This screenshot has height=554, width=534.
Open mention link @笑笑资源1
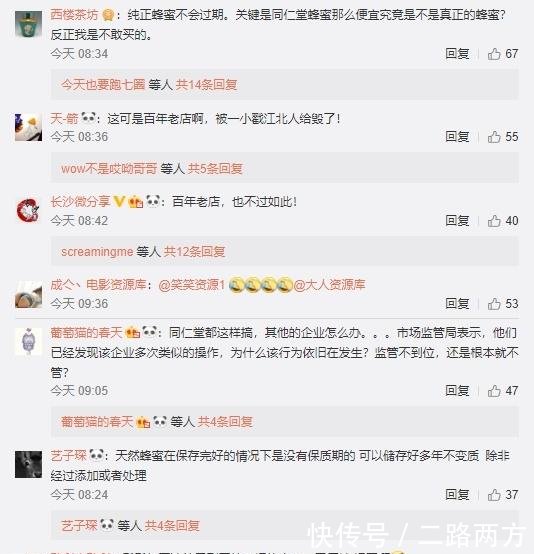[x=192, y=285]
